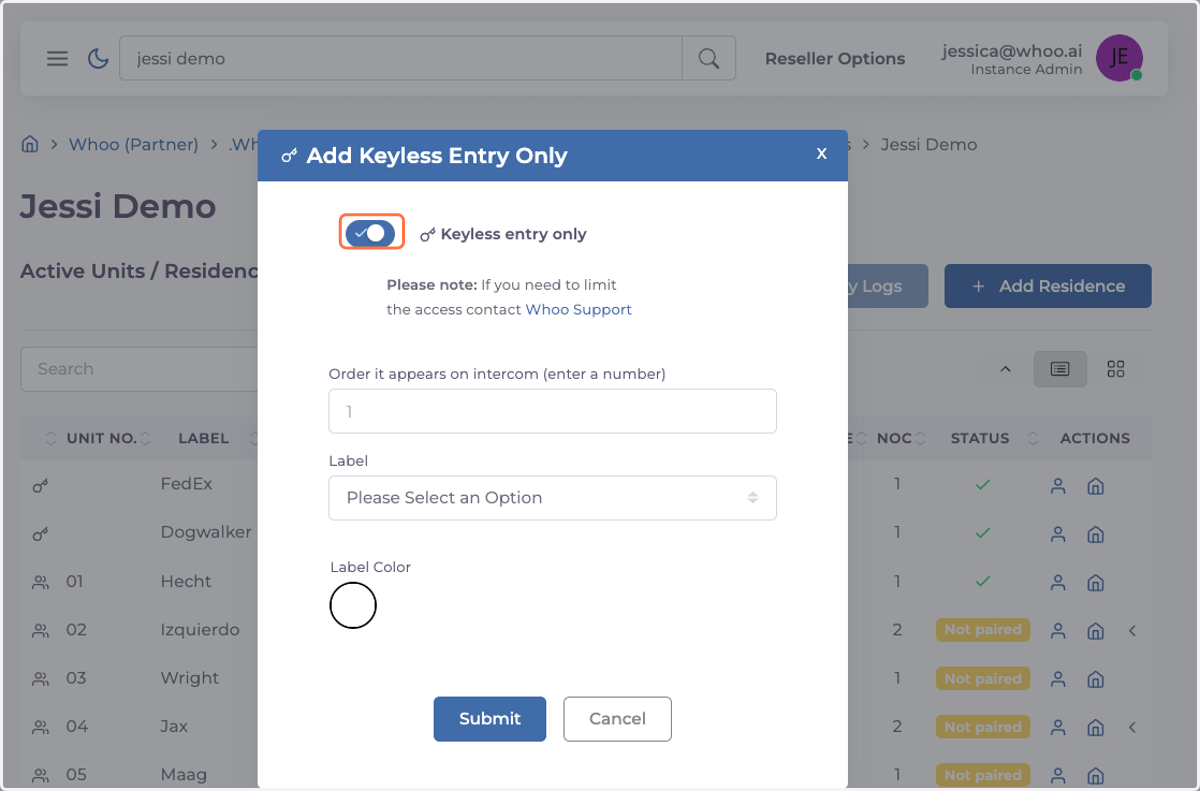Sort table by STATUS column
Viewport: 1200px width, 791px height.
pos(980,438)
